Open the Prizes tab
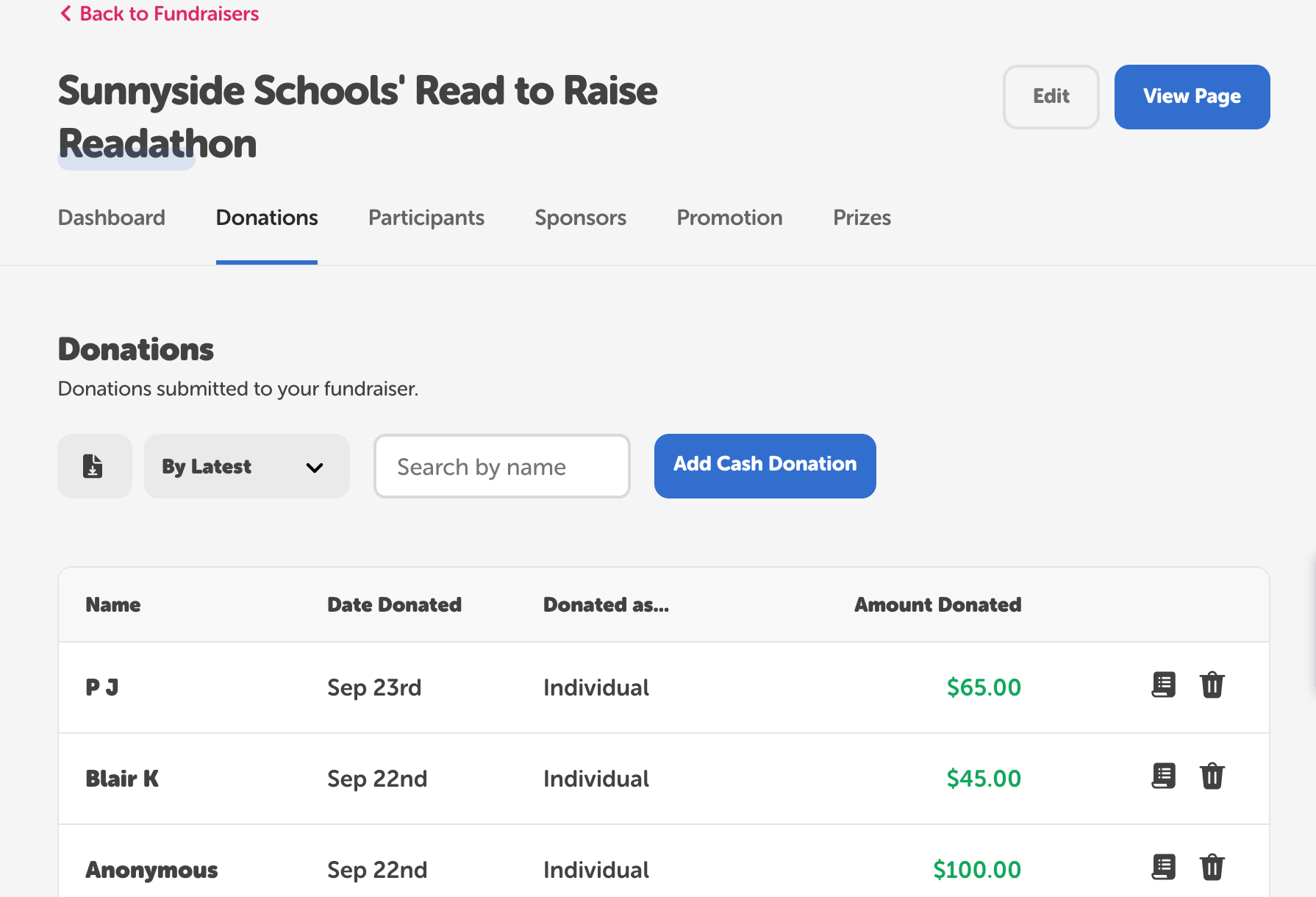The height and width of the screenshot is (897, 1316). pyautogui.click(x=861, y=218)
